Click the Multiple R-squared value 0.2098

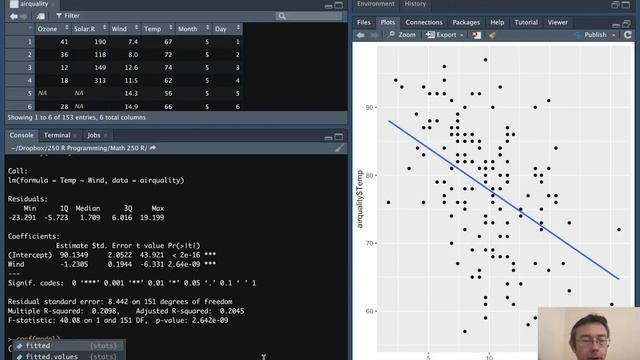point(105,311)
